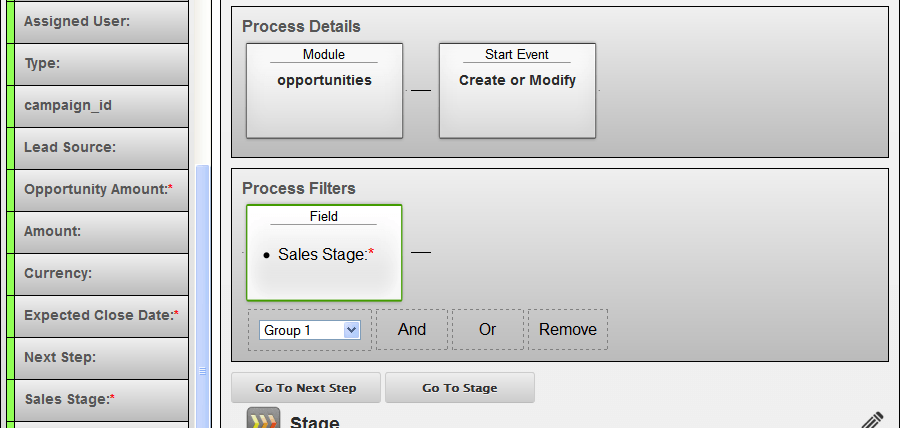This screenshot has width=900, height=428.
Task: Open the Group 1 dropdown
Action: (309, 330)
